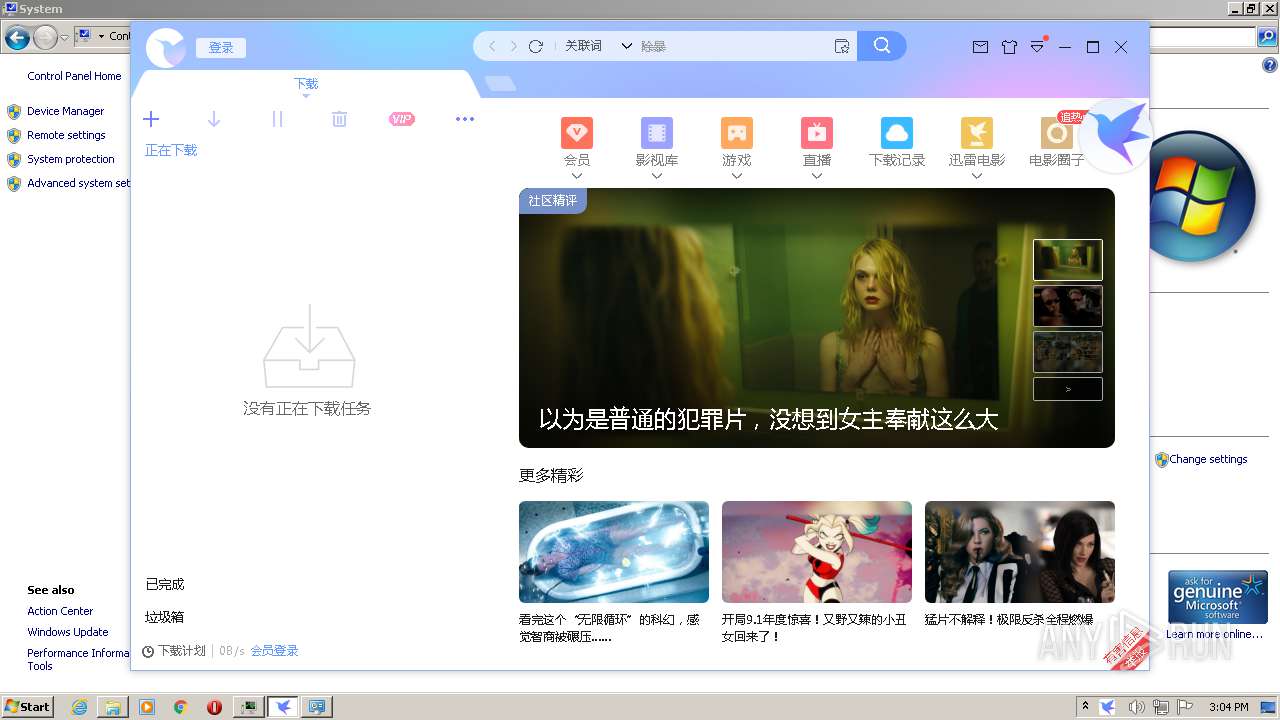Open 下载计划 download schedule
The height and width of the screenshot is (720, 1280).
click(x=174, y=651)
